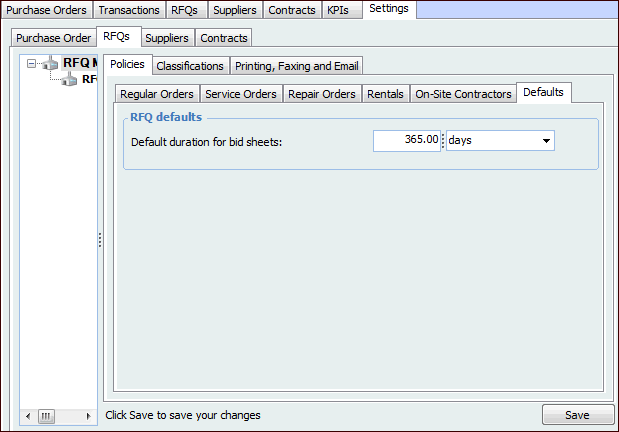The width and height of the screenshot is (619, 432).
Task: Select the Policies tab
Action: click(x=127, y=64)
